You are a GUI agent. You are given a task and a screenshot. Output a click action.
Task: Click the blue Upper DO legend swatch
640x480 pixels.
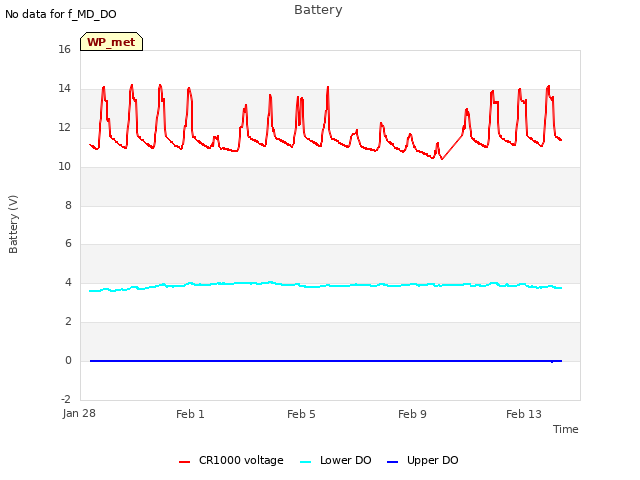coord(392,462)
